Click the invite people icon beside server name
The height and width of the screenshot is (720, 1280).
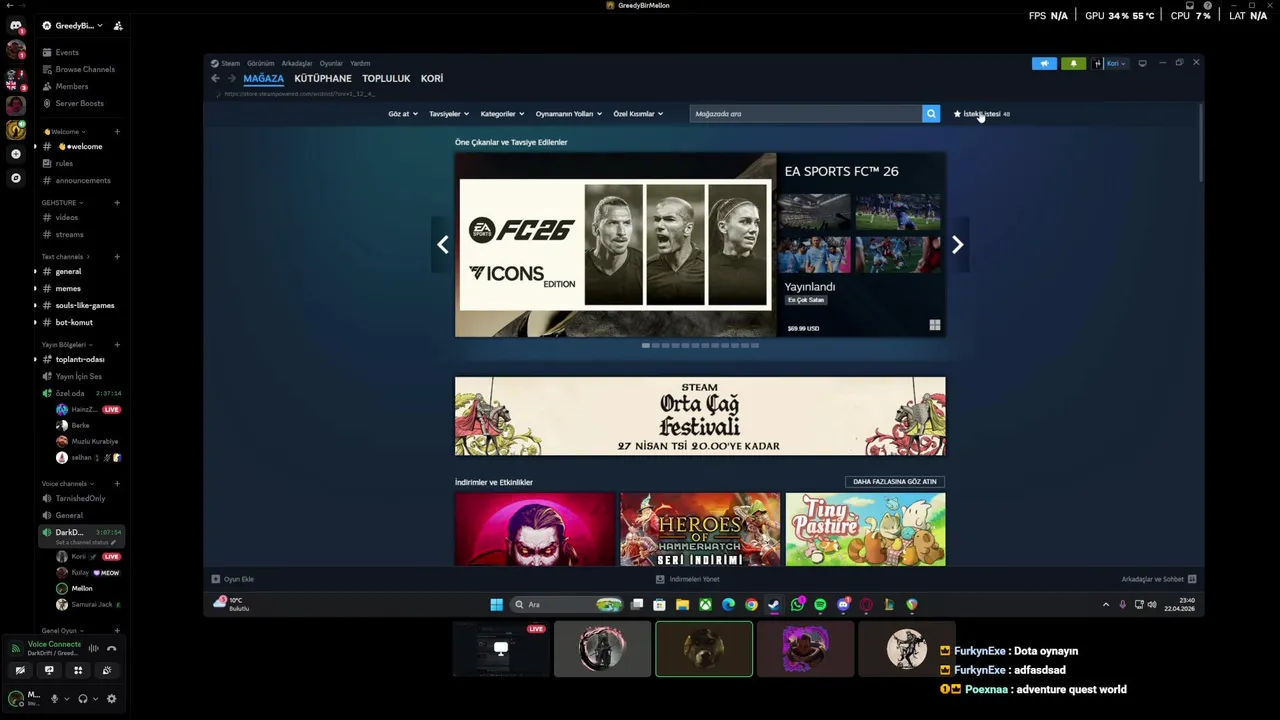point(118,26)
